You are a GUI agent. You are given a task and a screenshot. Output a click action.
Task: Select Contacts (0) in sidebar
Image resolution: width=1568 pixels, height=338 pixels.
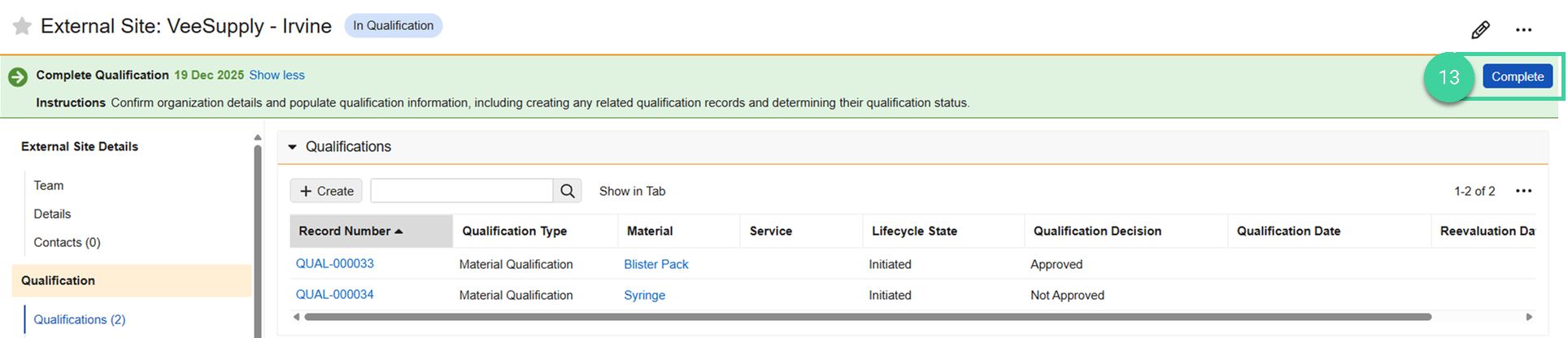point(67,243)
